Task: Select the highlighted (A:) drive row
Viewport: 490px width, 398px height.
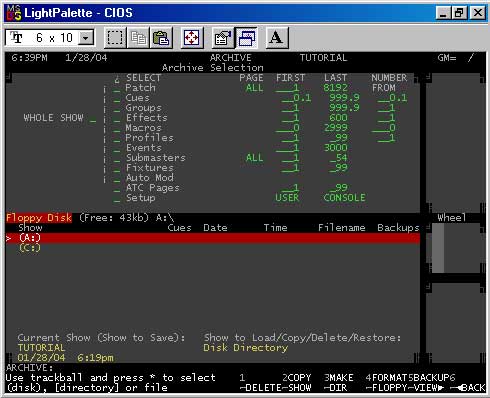Action: [212, 238]
